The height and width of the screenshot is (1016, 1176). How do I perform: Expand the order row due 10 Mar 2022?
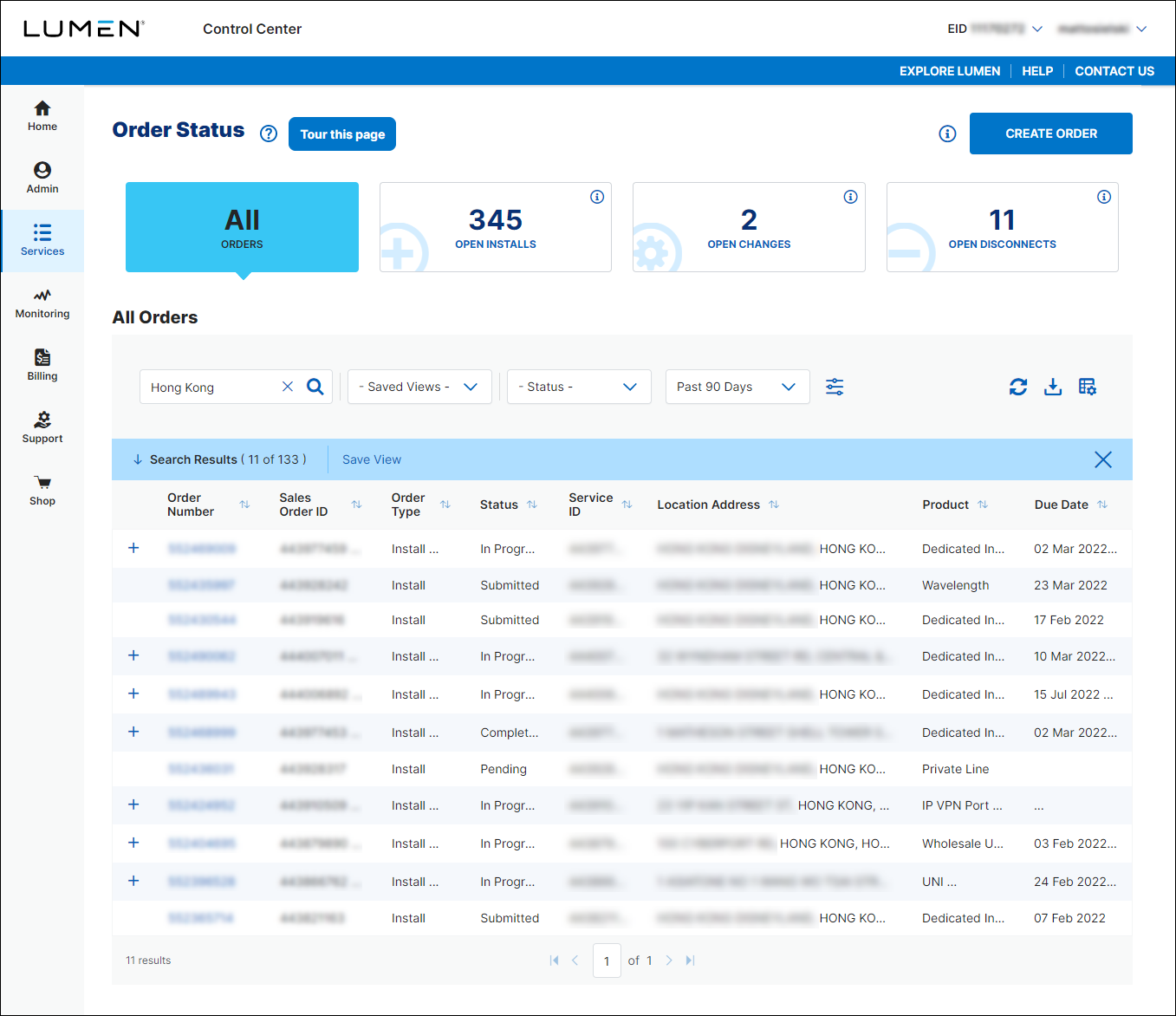[x=133, y=655]
